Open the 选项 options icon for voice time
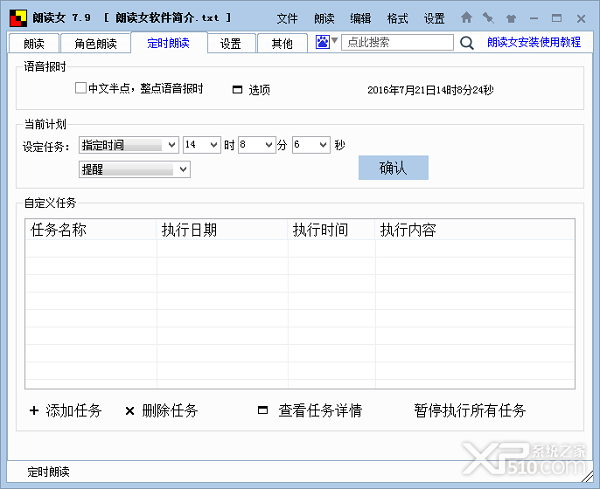Screen dimensions: 600x489 (237, 90)
